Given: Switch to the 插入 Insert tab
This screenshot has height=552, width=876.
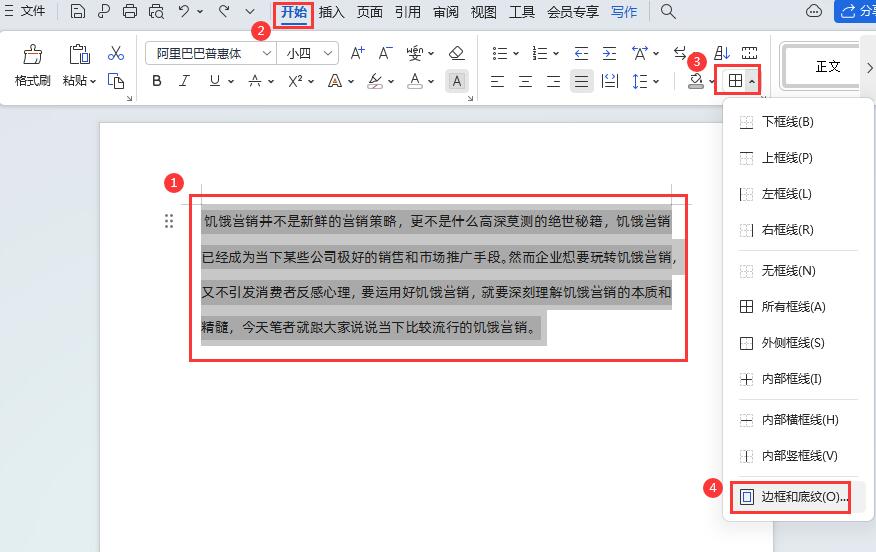Looking at the screenshot, I should click(x=331, y=12).
